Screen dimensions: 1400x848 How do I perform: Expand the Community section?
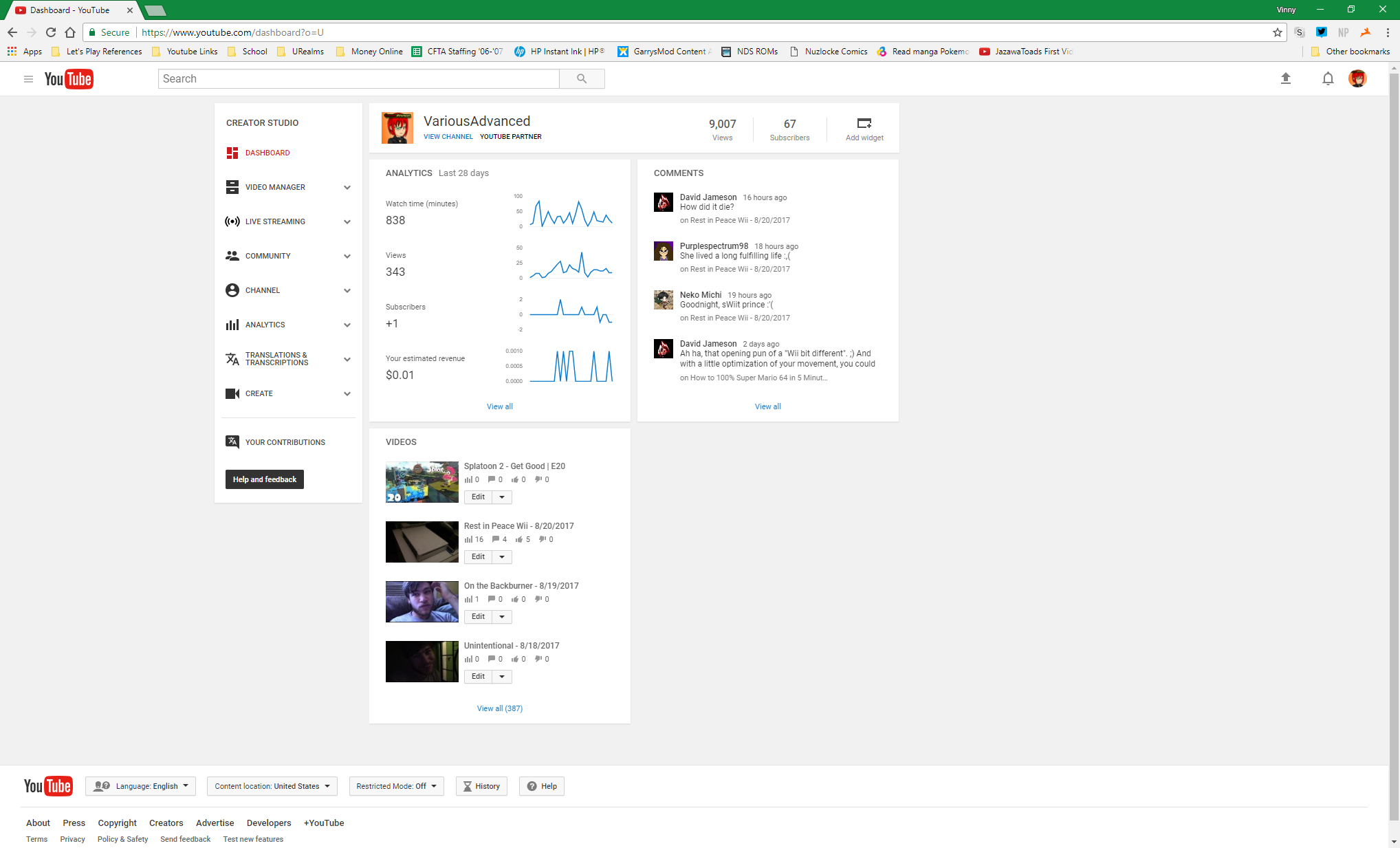347,256
